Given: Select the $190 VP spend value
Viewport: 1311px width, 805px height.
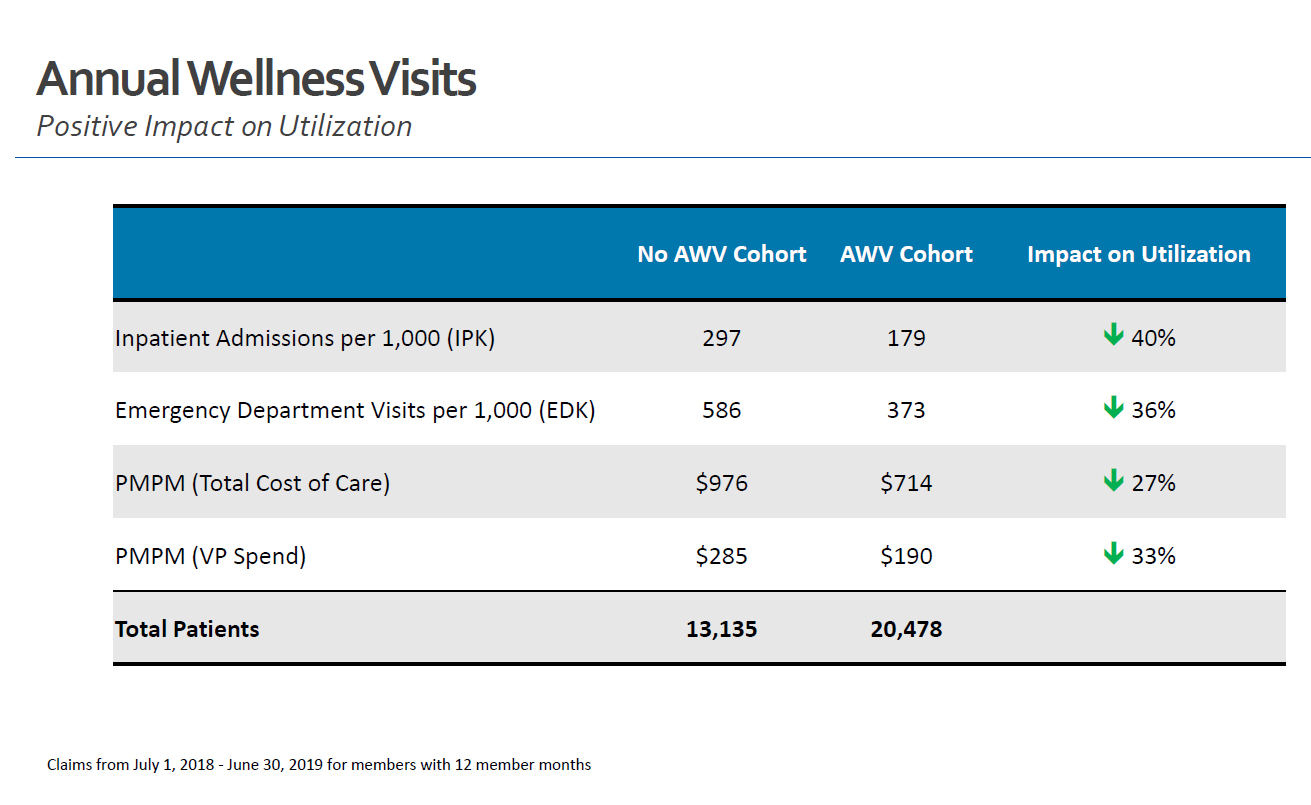Looking at the screenshot, I should 906,556.
